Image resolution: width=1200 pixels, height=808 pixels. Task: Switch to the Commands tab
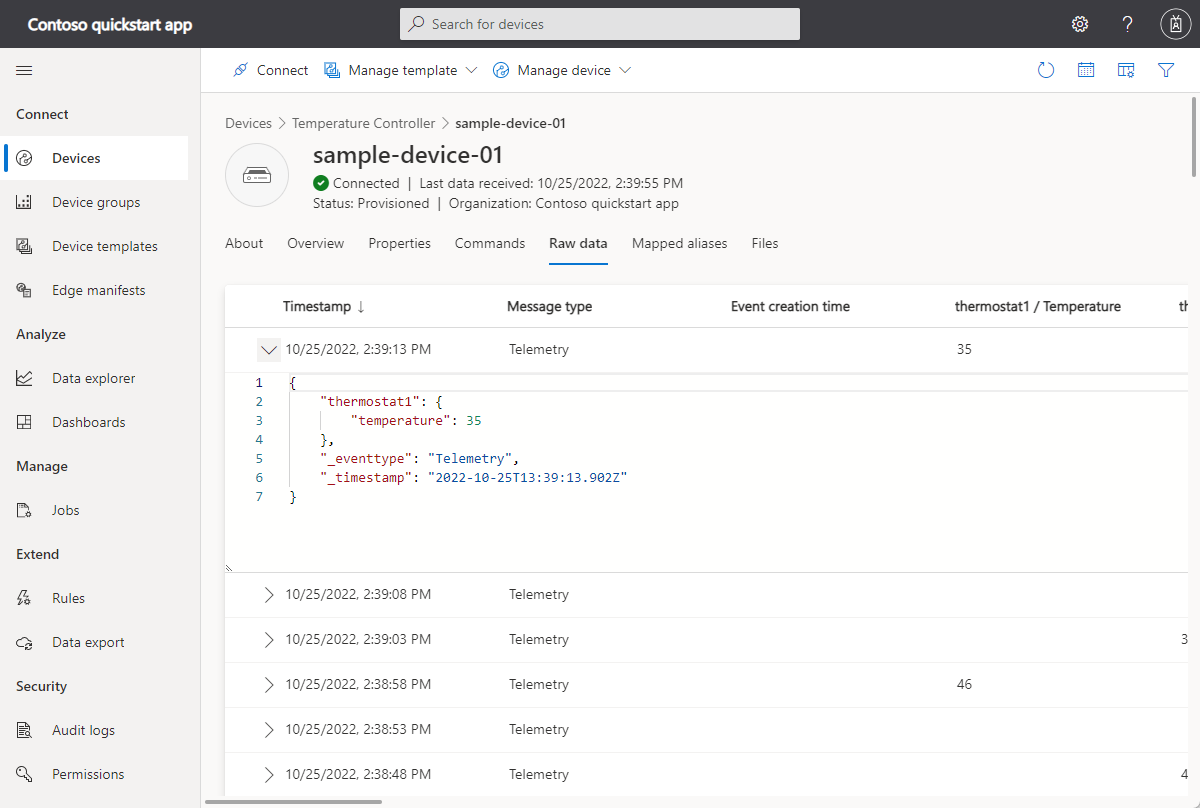click(x=489, y=243)
